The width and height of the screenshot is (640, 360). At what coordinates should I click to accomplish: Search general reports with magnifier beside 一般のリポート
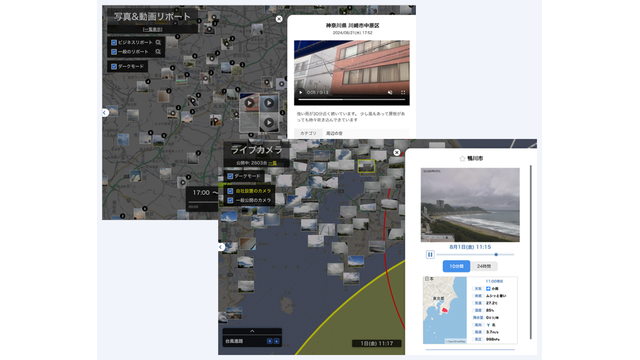(x=158, y=52)
